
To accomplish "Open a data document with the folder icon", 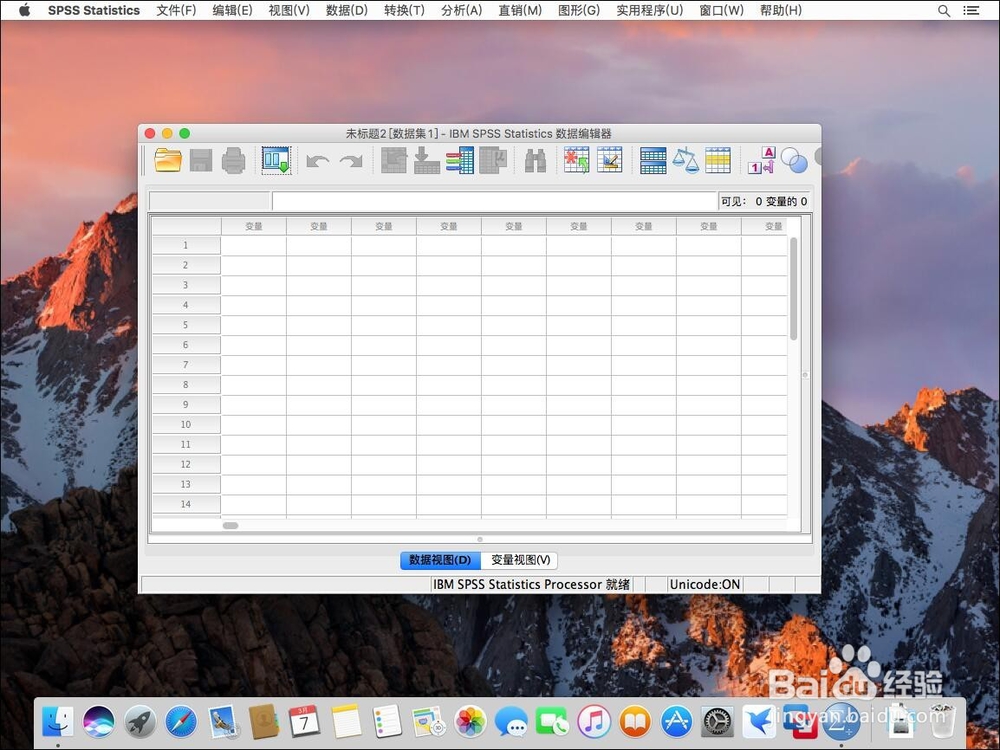I will (x=168, y=160).
